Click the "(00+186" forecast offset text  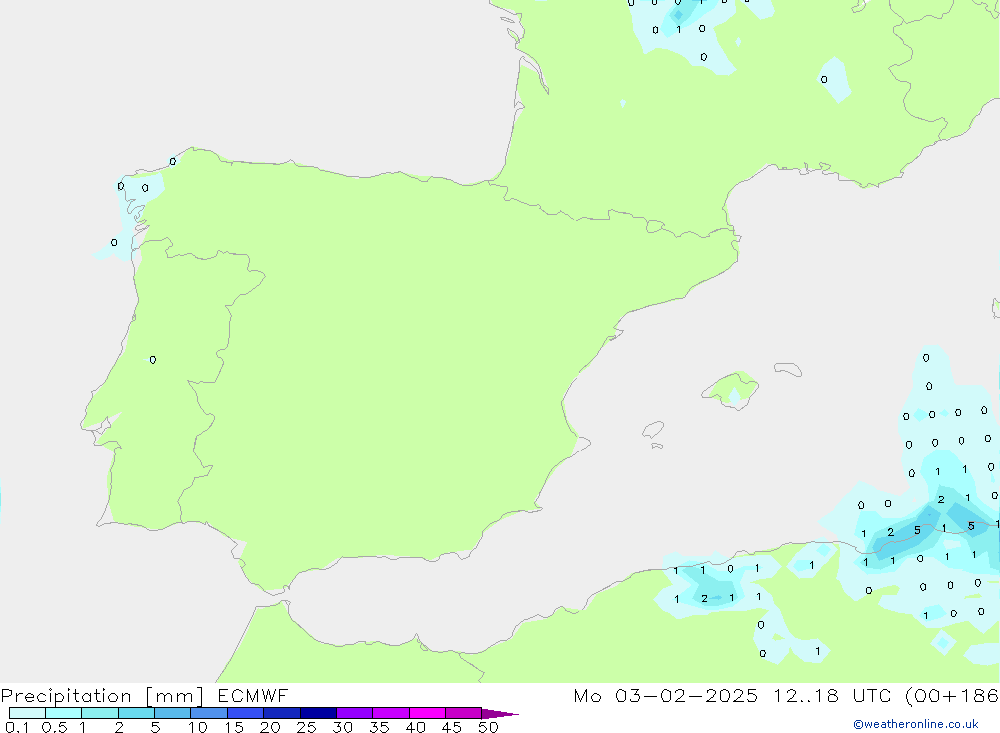tap(952, 695)
